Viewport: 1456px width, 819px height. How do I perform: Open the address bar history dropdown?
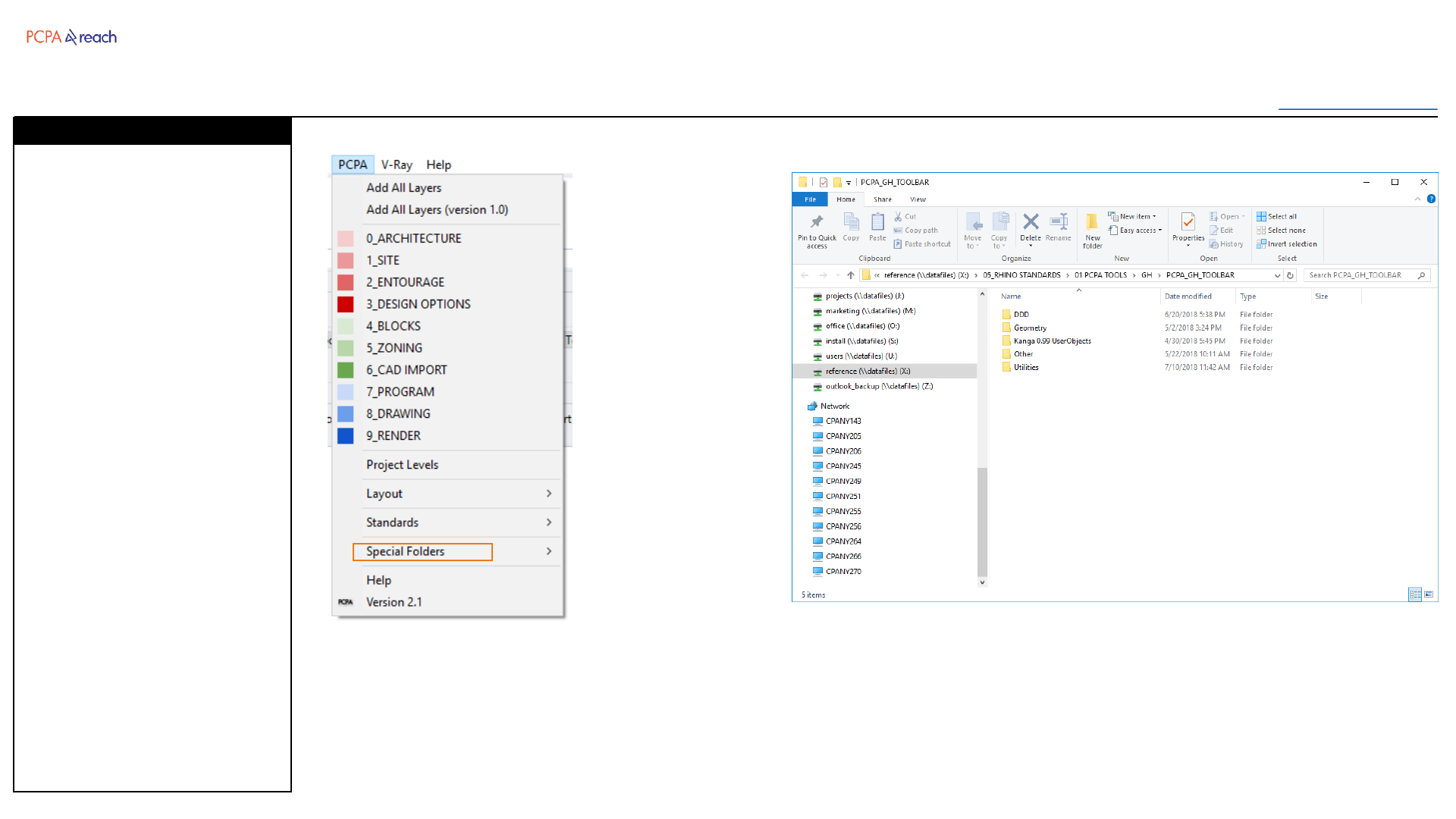[1277, 275]
